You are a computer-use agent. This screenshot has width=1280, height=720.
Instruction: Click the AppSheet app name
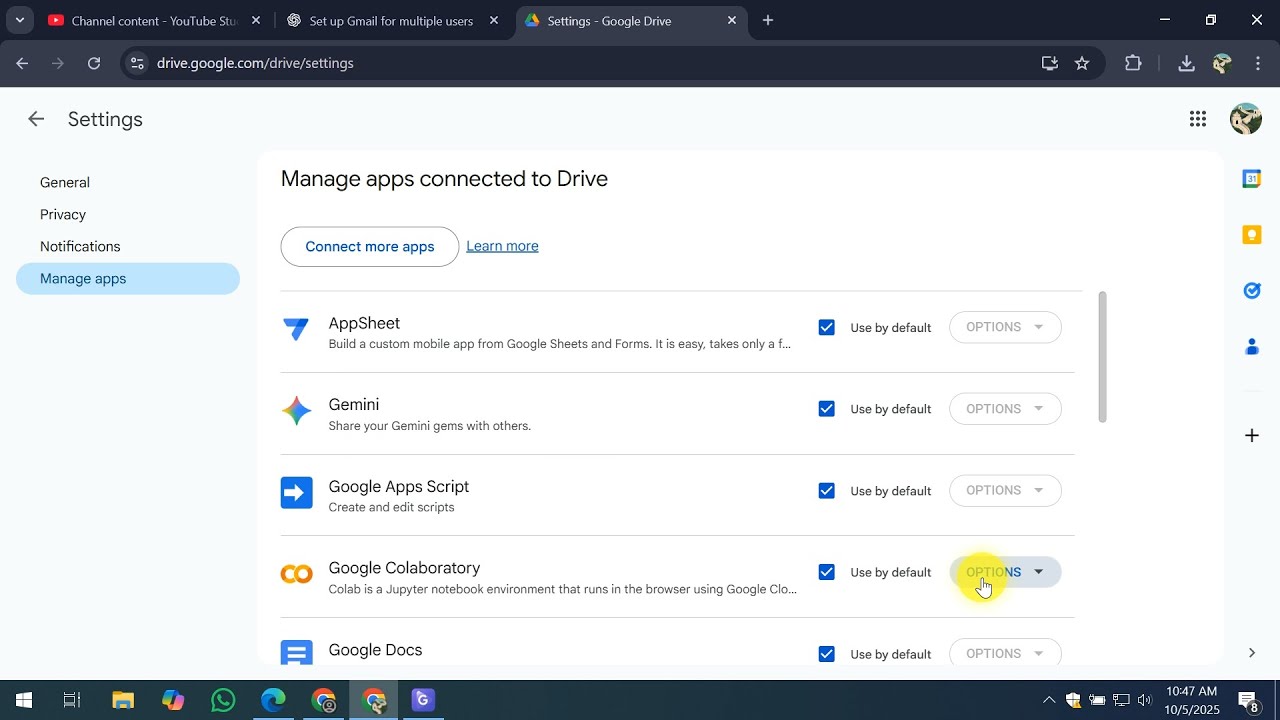coord(364,323)
